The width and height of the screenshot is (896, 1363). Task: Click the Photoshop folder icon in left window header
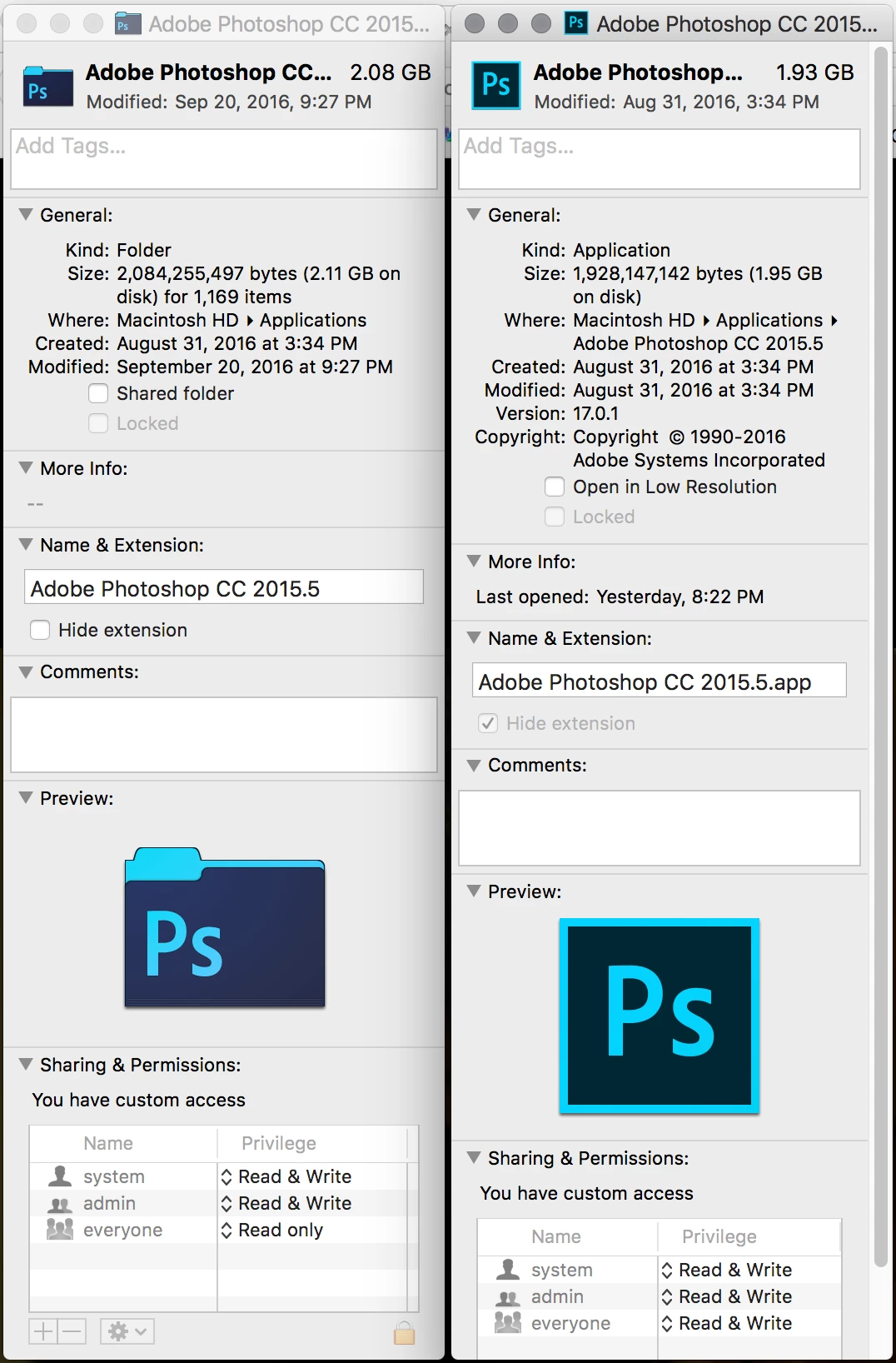pyautogui.click(x=48, y=87)
